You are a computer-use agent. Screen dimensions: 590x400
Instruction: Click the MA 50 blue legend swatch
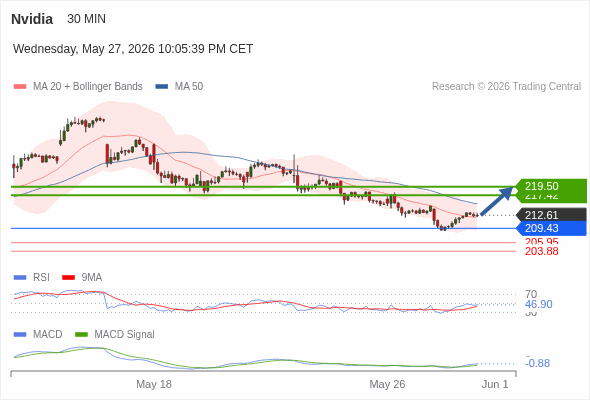(162, 87)
